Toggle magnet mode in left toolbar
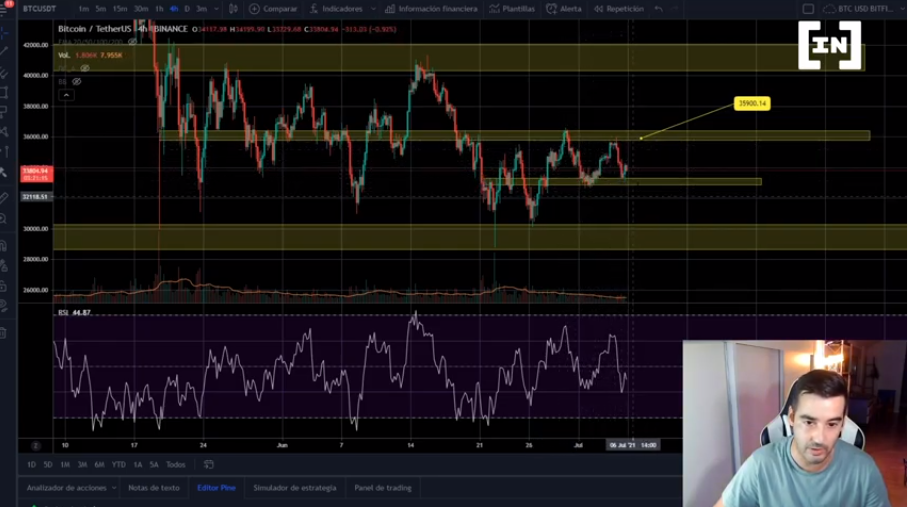Viewport: 908px width, 507px height. coord(3,245)
